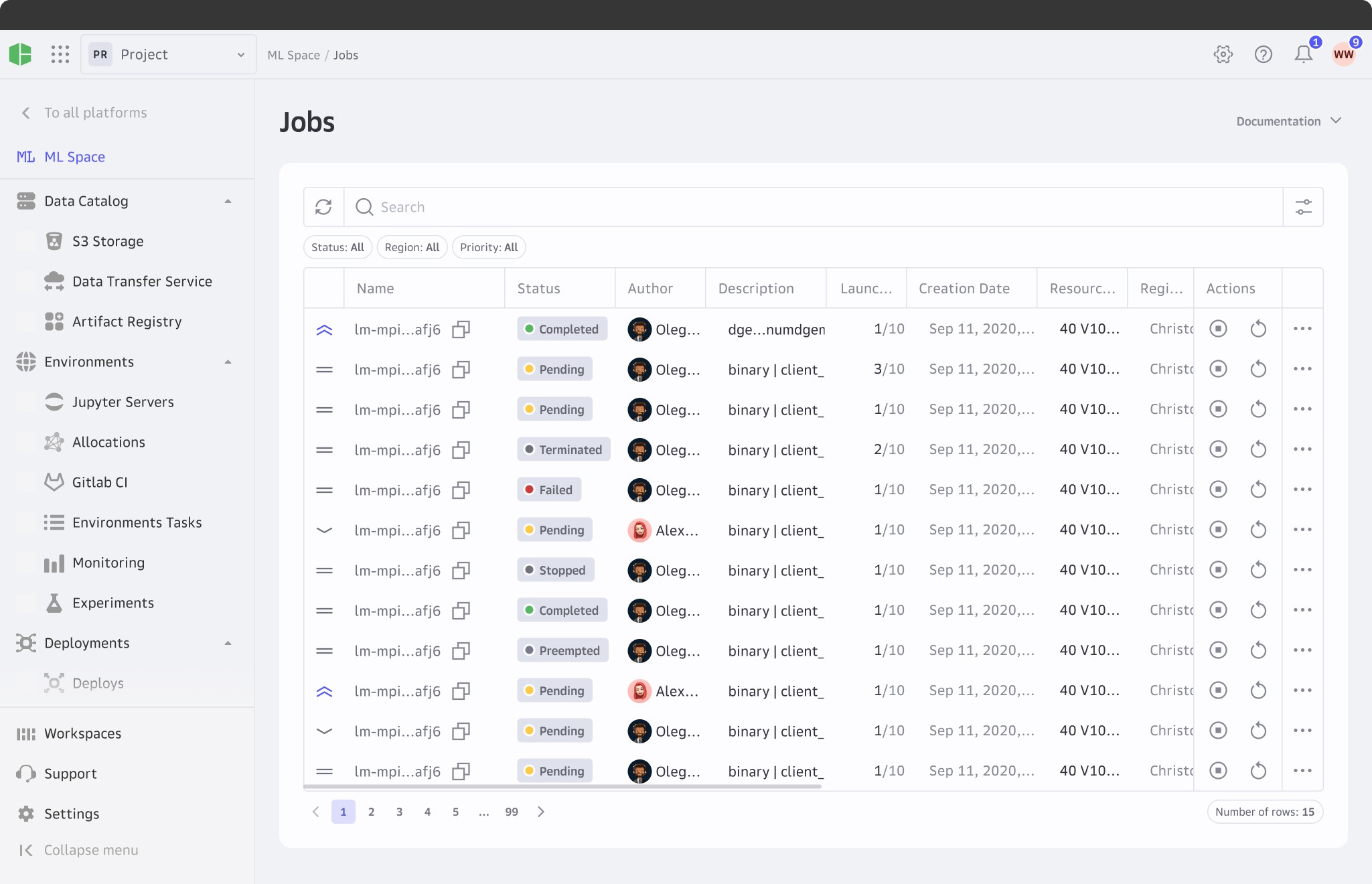Stop the Terminated job
The width and height of the screenshot is (1372, 884).
pos(1218,449)
